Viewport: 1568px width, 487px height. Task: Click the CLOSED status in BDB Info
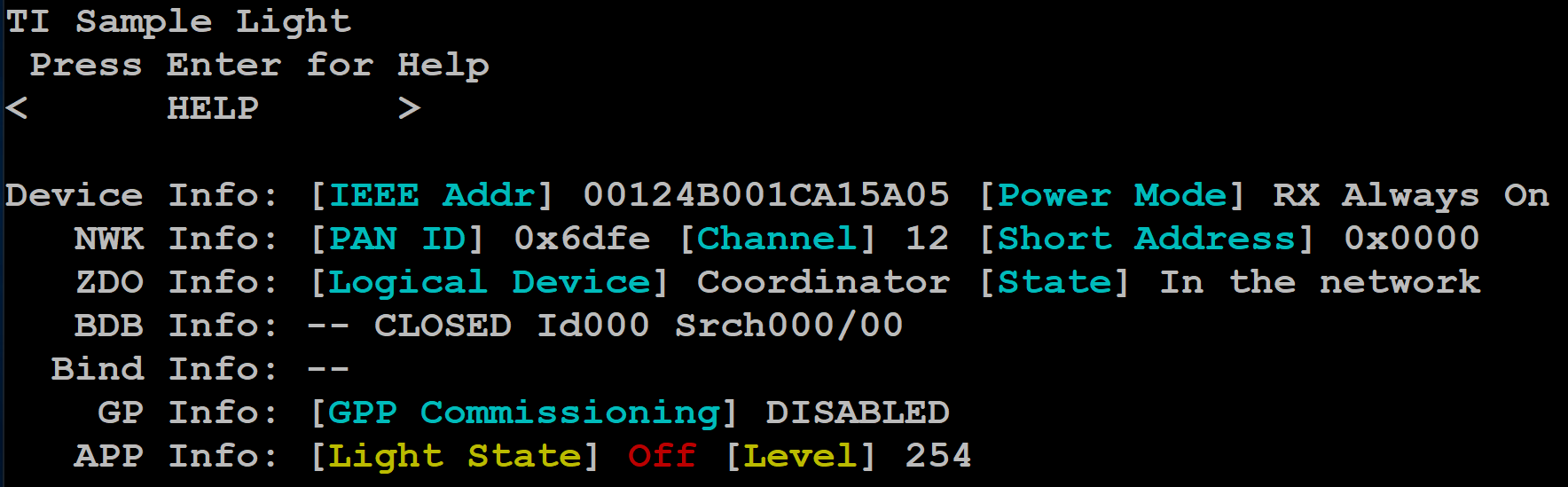(443, 326)
